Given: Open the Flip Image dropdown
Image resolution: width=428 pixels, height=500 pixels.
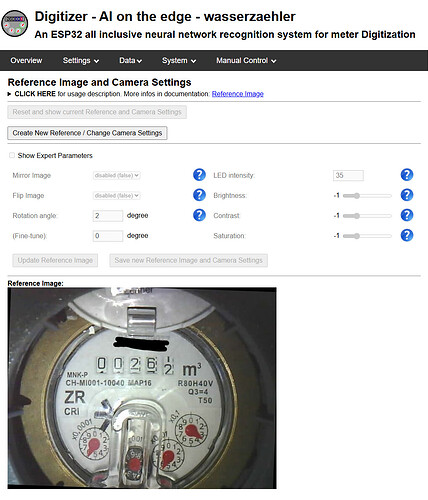Looking at the screenshot, I should point(116,196).
